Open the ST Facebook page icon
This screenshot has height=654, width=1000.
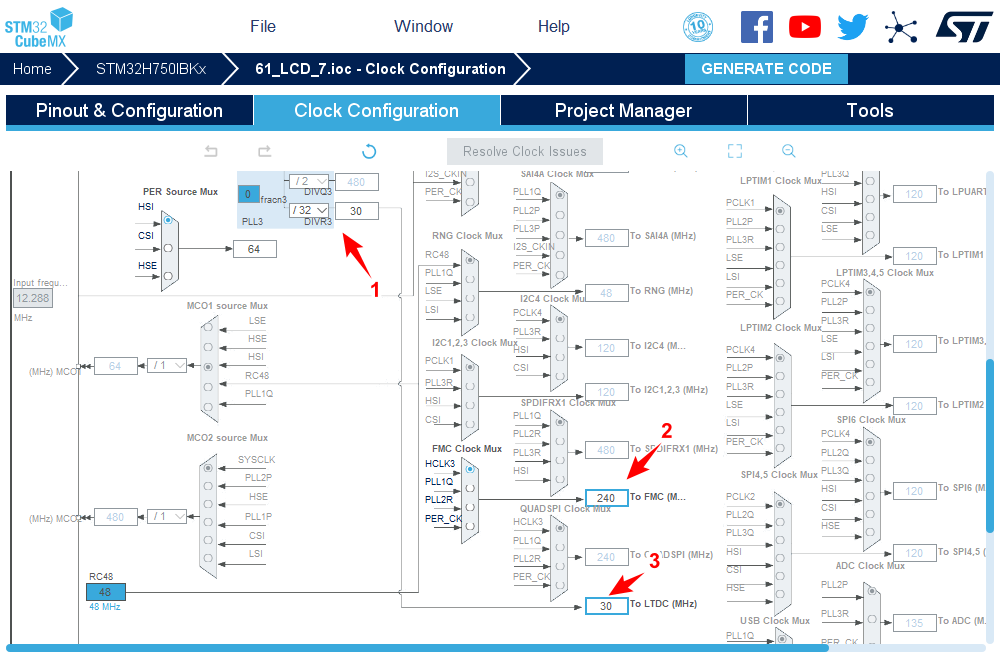point(757,27)
